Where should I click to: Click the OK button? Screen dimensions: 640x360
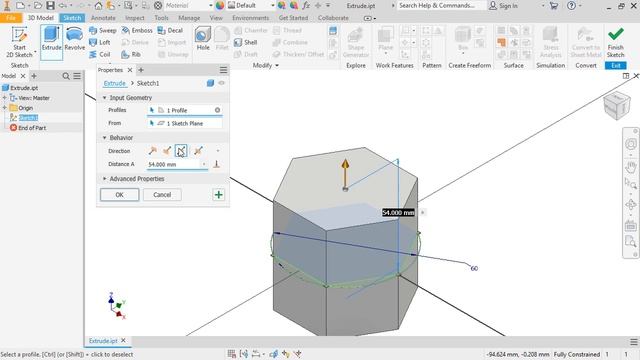pyautogui.click(x=120, y=195)
